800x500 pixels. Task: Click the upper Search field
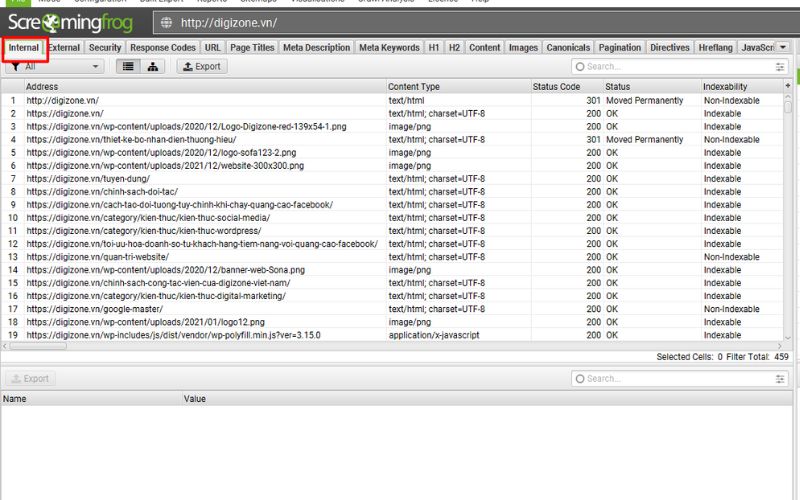click(x=680, y=66)
